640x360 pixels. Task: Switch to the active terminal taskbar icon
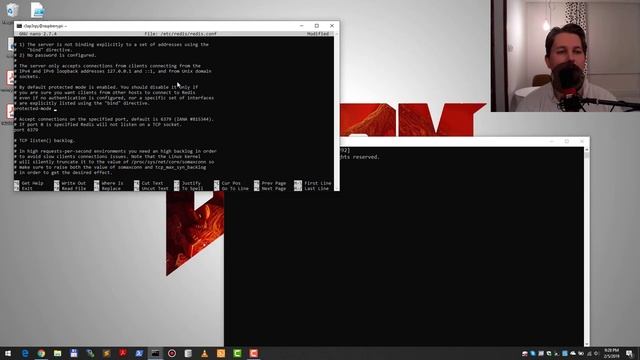[156, 353]
